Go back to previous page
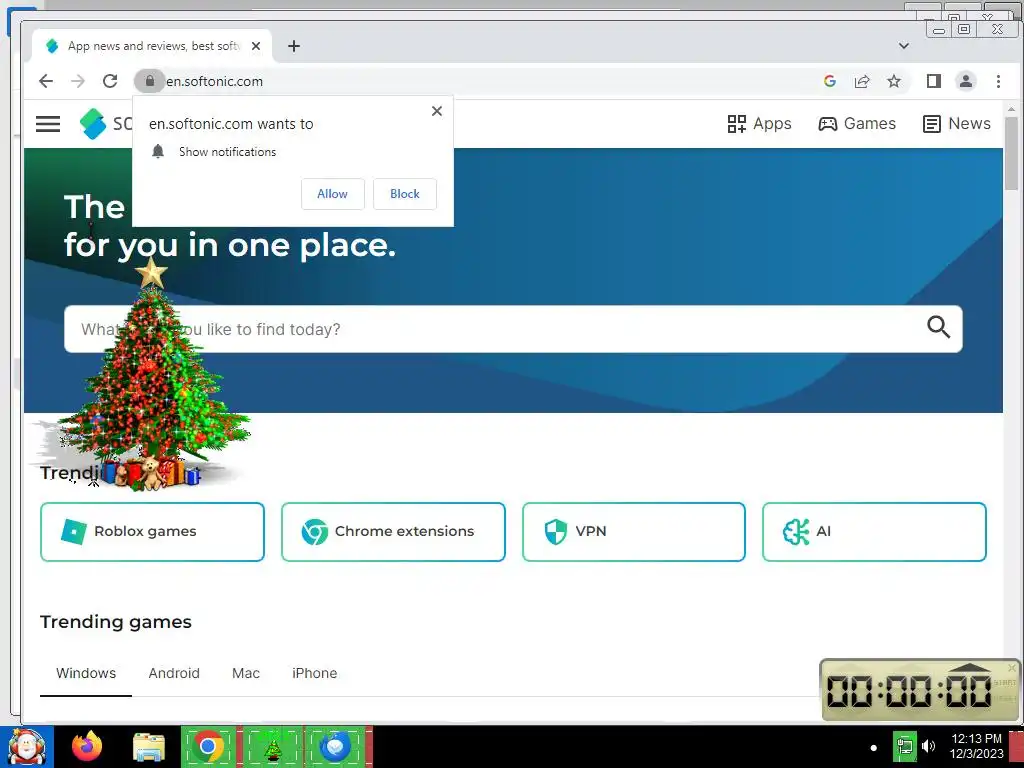Viewport: 1024px width, 768px height. point(46,81)
